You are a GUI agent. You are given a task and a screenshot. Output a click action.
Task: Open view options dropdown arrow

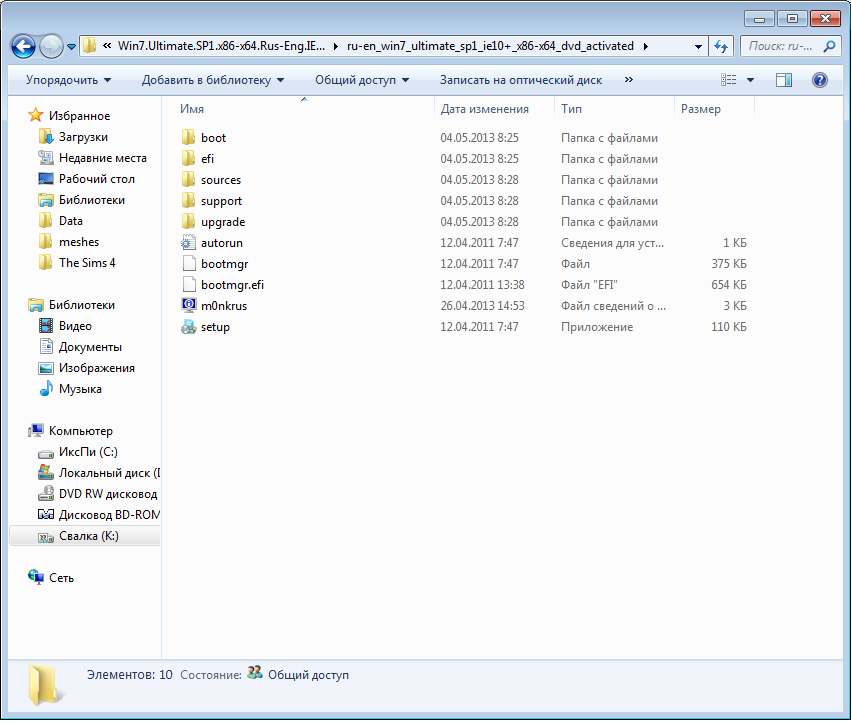point(750,80)
